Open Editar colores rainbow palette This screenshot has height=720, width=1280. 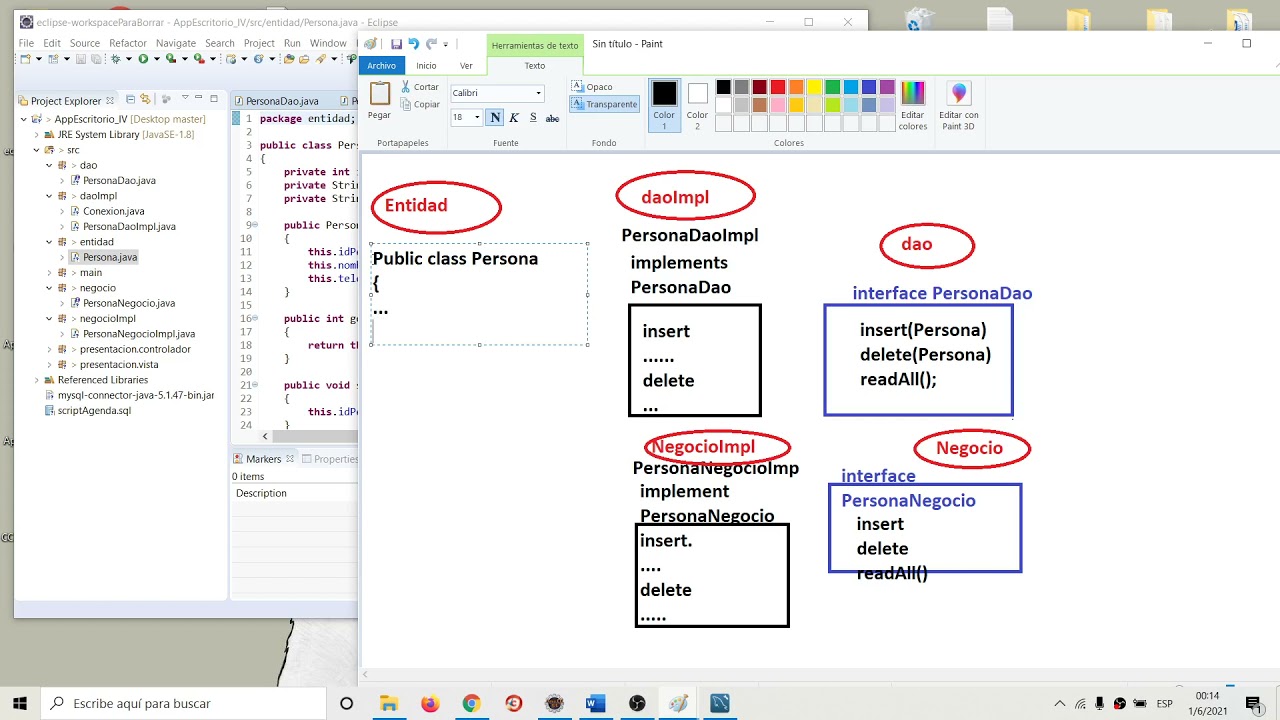[913, 93]
